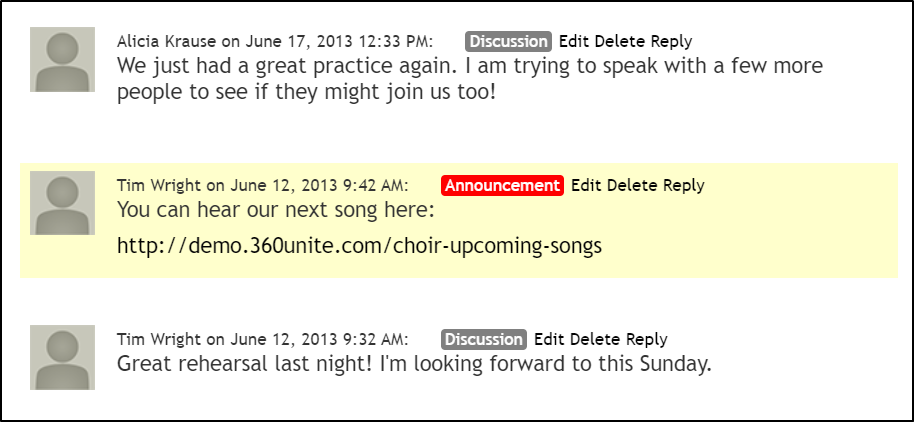Click the red Announcement badge
Viewport: 914px width, 422px height.
coord(502,185)
